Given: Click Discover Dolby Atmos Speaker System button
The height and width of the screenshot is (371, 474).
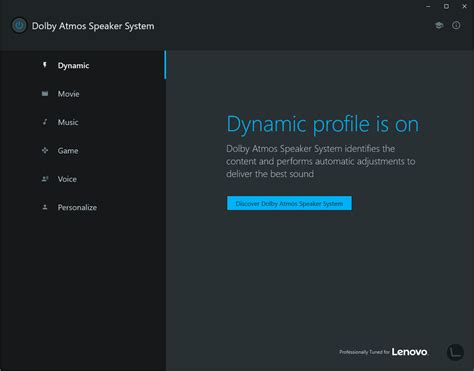Looking at the screenshot, I should coord(289,203).
